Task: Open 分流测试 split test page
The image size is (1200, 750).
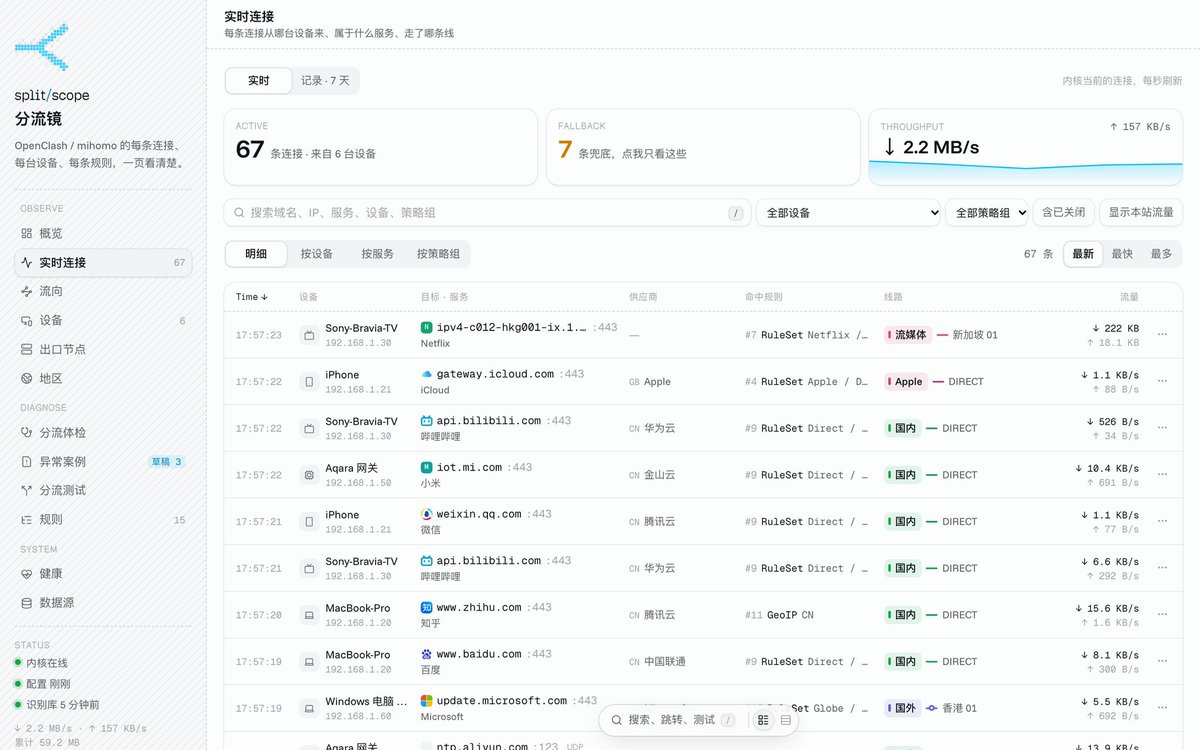Action: coord(103,490)
